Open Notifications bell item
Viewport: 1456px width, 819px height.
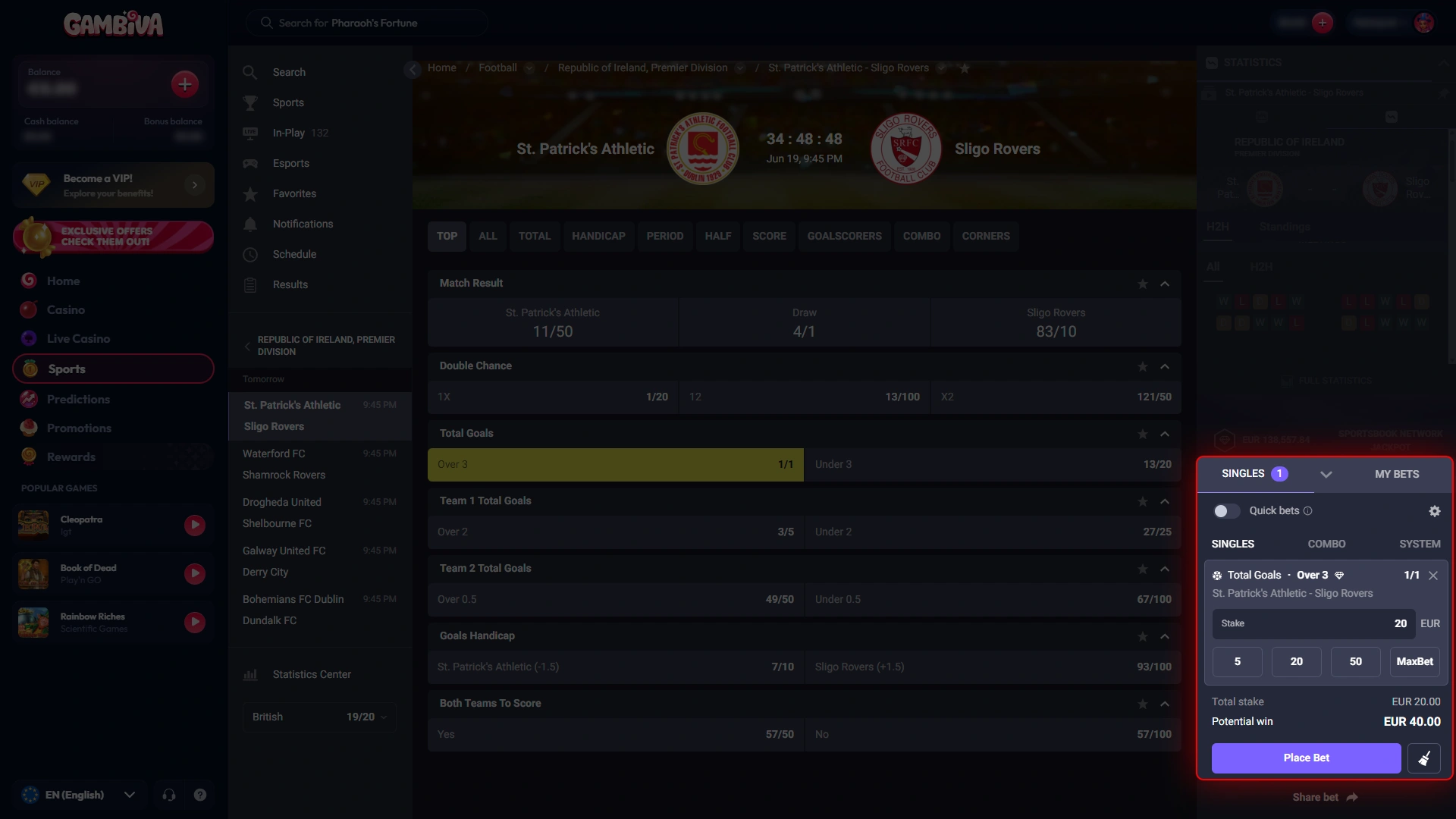click(x=249, y=224)
